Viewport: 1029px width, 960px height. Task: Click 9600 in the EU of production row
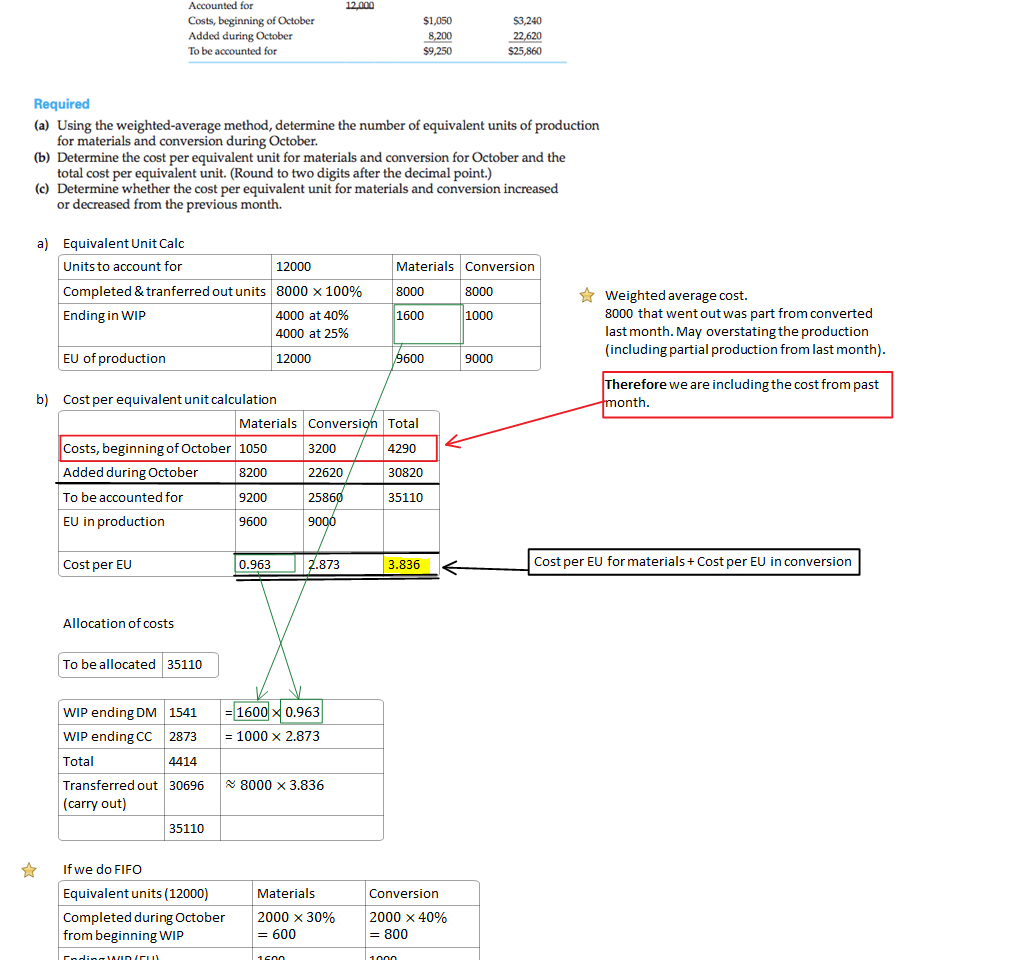[410, 358]
